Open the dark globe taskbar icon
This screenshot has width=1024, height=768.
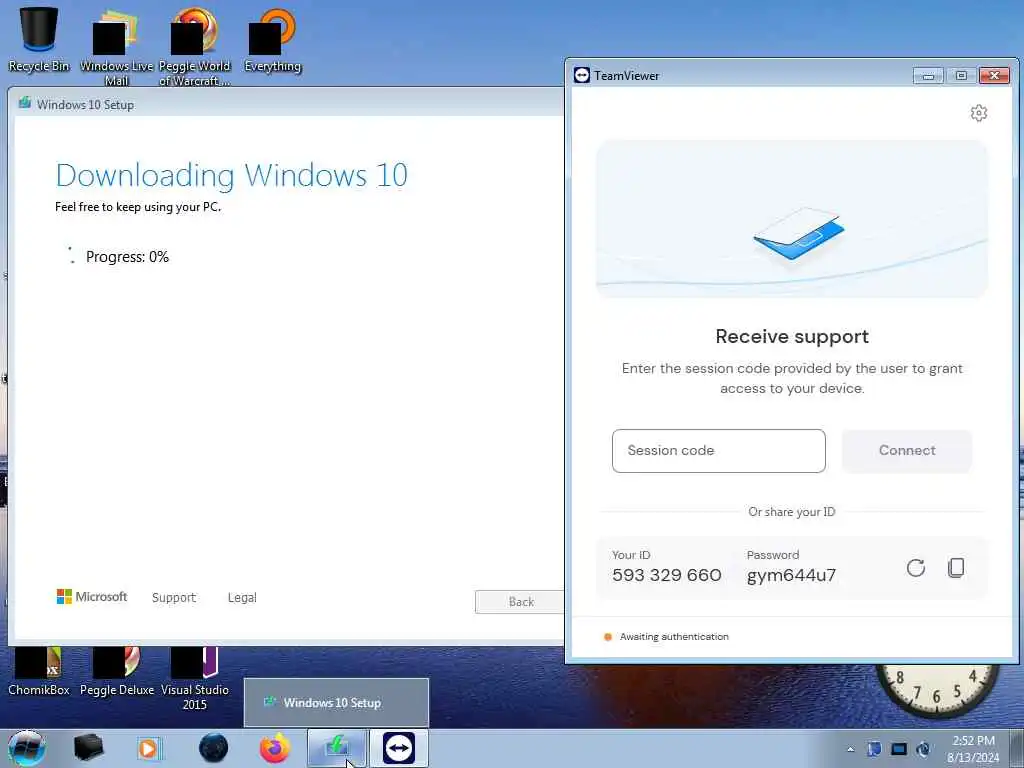click(214, 748)
